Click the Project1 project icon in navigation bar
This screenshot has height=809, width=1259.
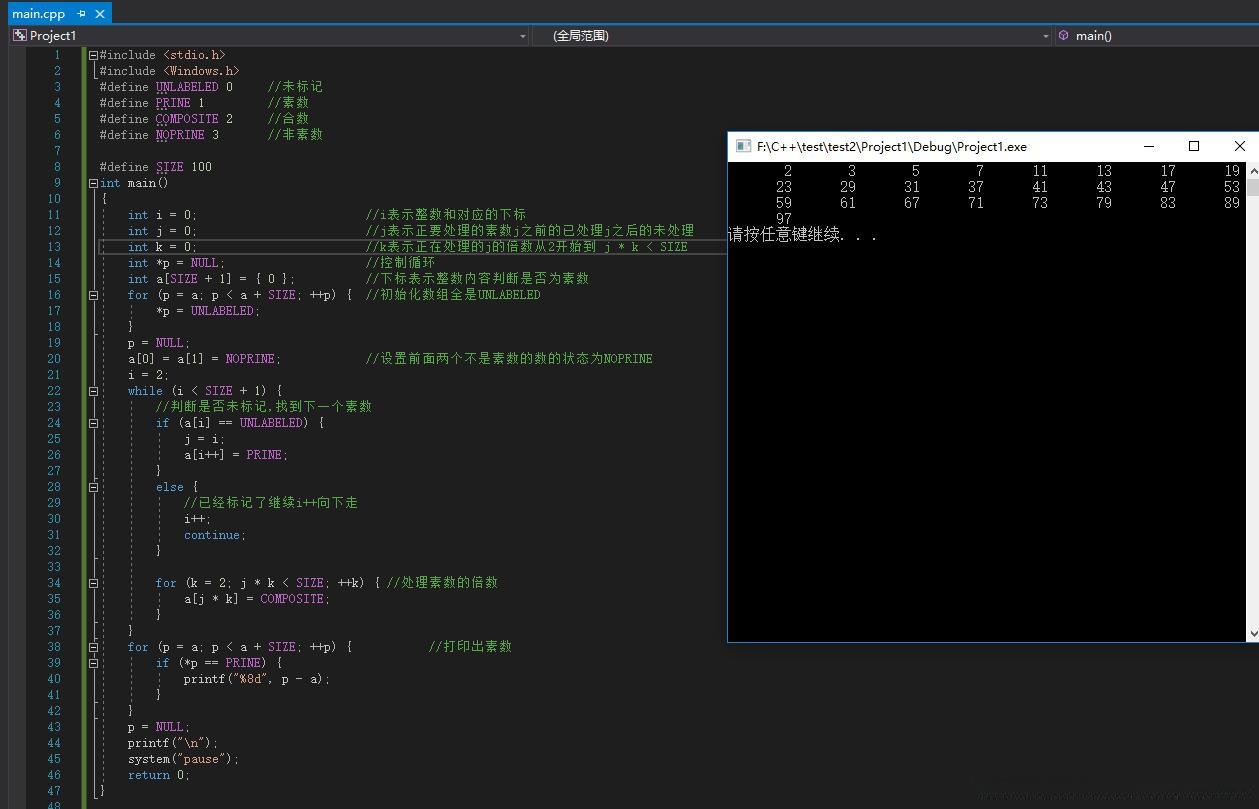point(19,35)
